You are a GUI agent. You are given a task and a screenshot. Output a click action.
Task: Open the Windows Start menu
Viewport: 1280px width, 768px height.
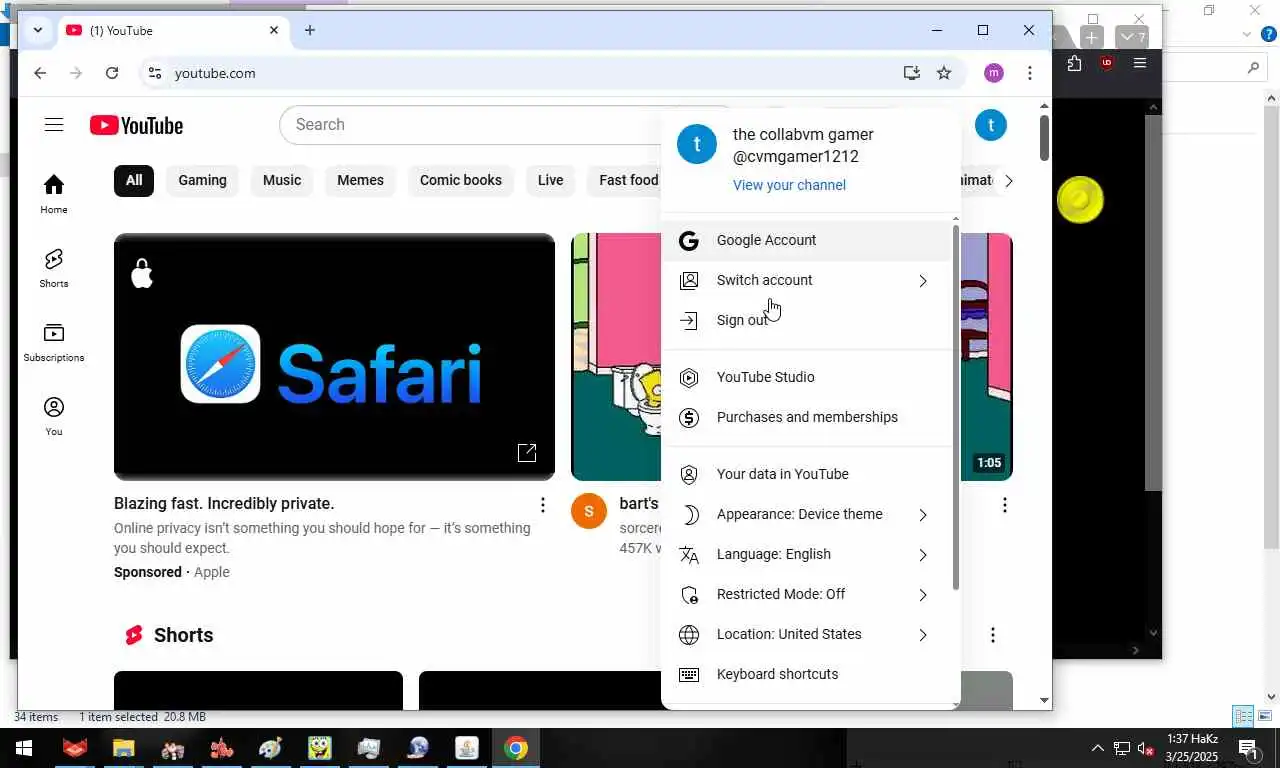tap(24, 748)
